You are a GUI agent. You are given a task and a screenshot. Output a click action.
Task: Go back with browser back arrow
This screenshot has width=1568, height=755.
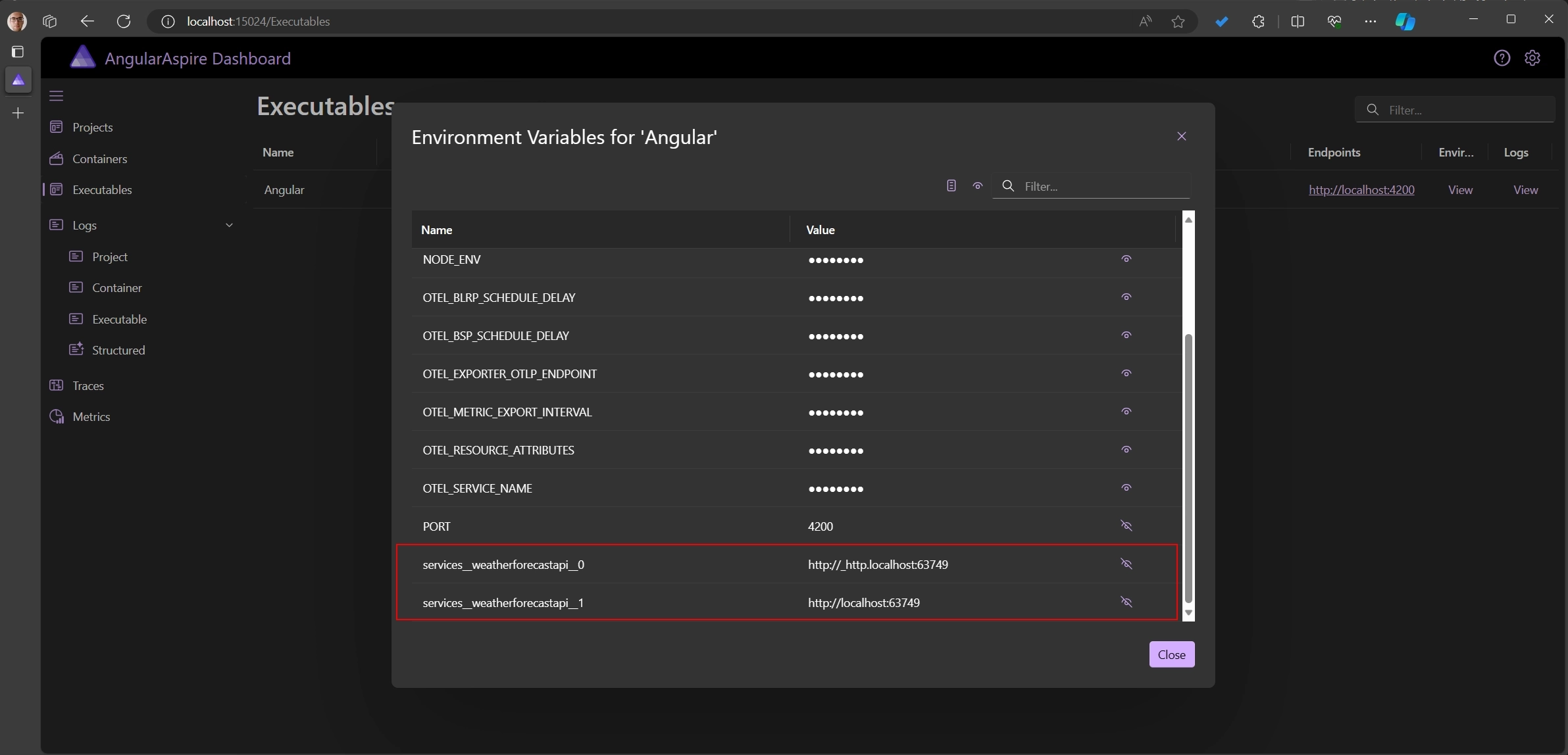[x=87, y=22]
